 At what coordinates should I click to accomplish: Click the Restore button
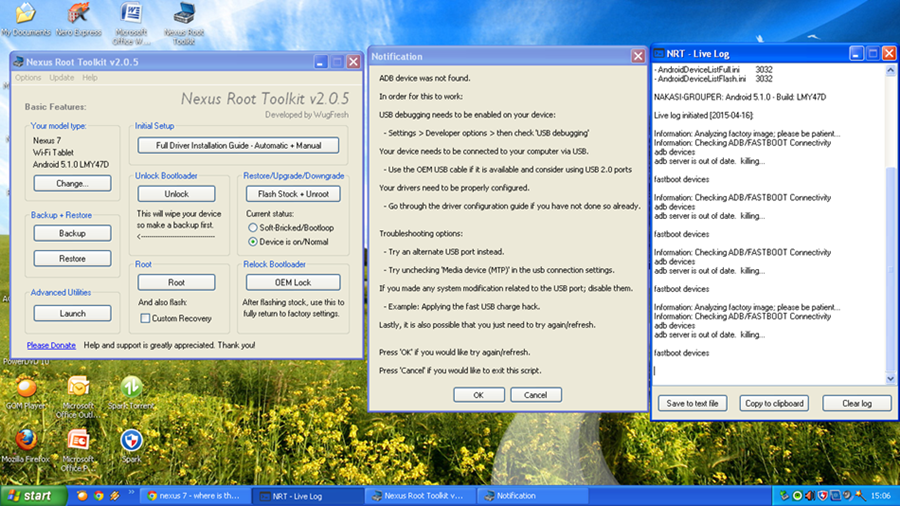tap(72, 259)
